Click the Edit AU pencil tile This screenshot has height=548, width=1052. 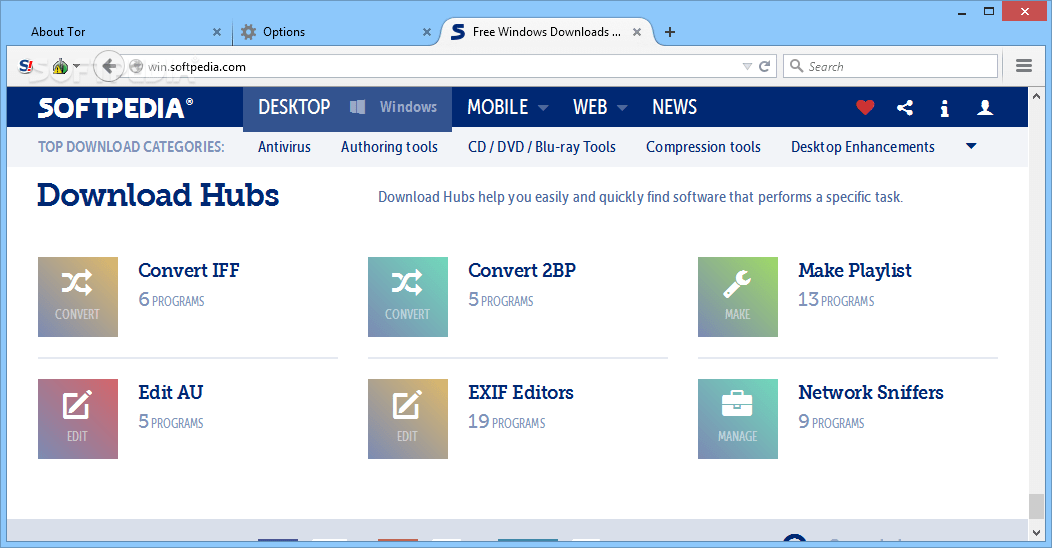[78, 419]
